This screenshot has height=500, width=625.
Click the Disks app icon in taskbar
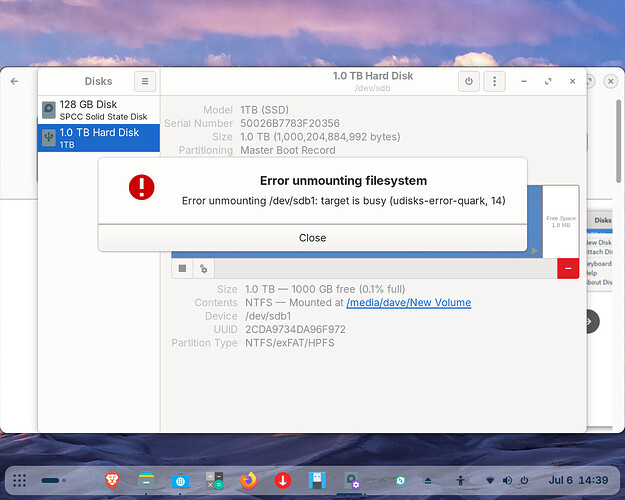pyautogui.click(x=352, y=480)
